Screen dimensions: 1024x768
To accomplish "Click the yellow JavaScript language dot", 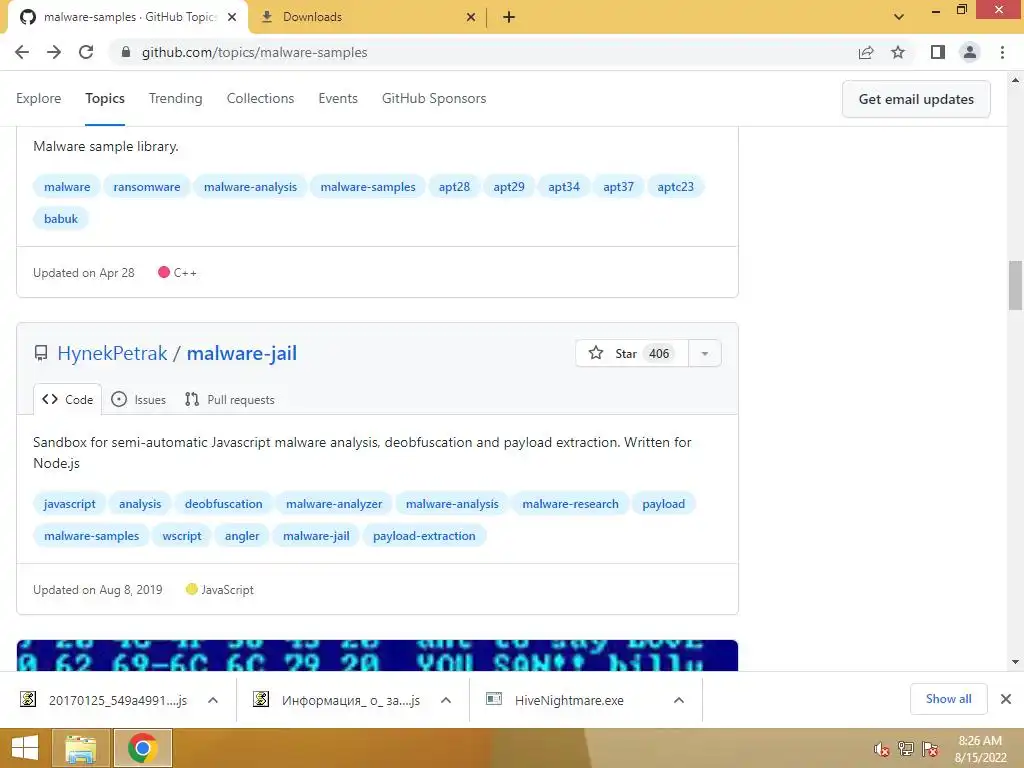I will pyautogui.click(x=191, y=589).
